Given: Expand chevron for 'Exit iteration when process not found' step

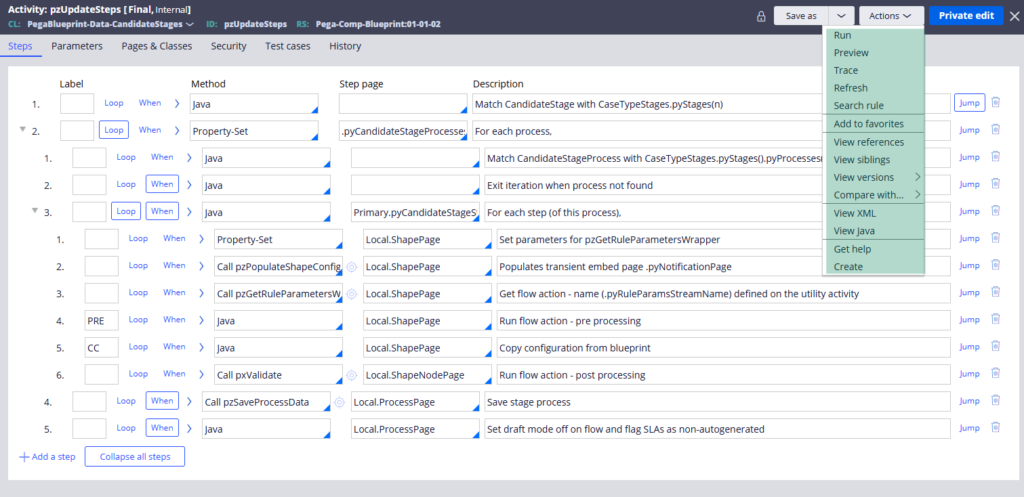Looking at the screenshot, I should (189, 185).
